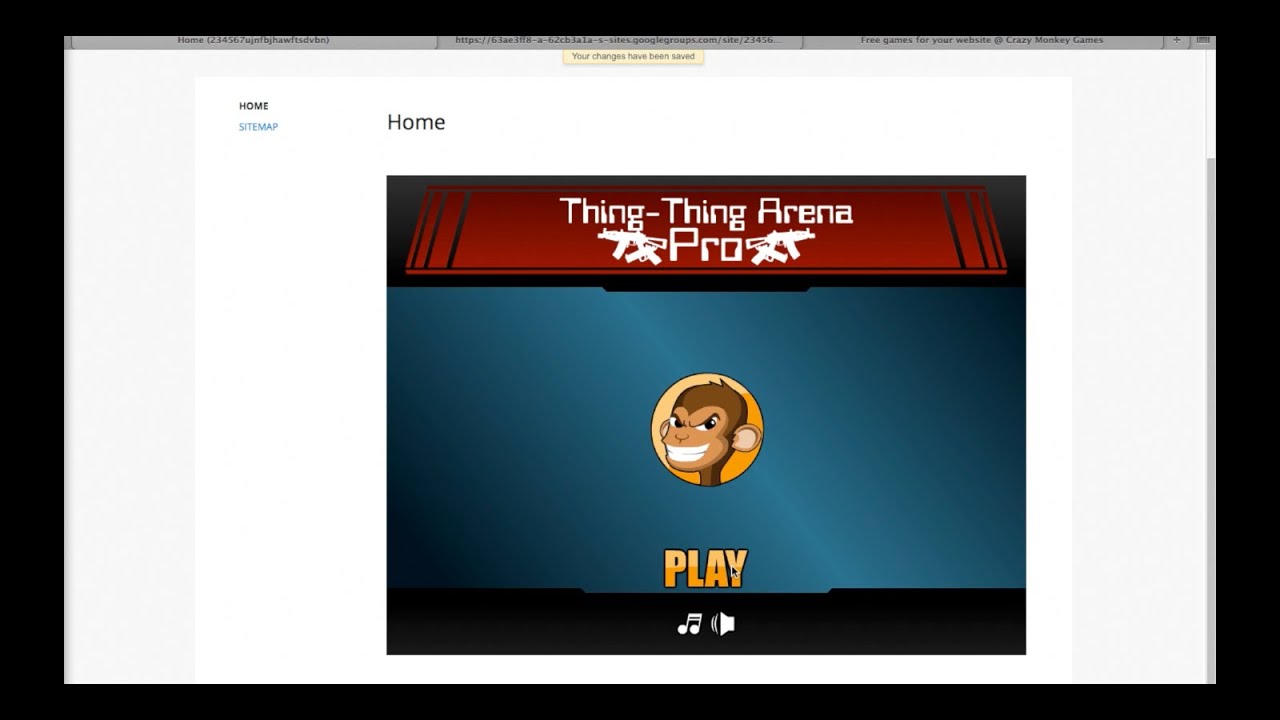Screen dimensions: 1280x720
Task: Open the SITEMAP sidebar link
Action: tap(258, 127)
